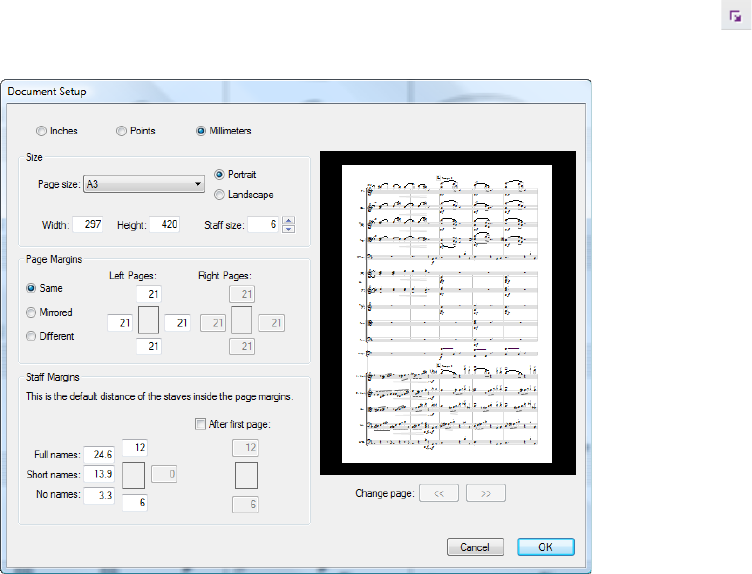Select Mirrored page margins option

(x=31, y=313)
